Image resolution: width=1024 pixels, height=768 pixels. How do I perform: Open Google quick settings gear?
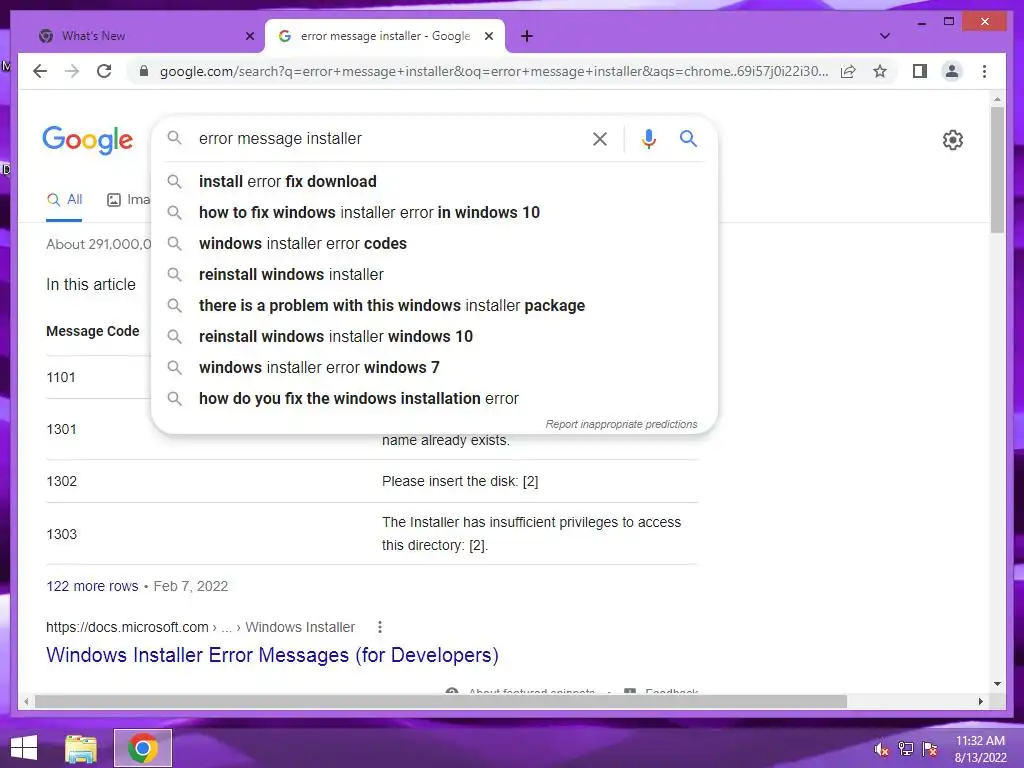(x=953, y=140)
